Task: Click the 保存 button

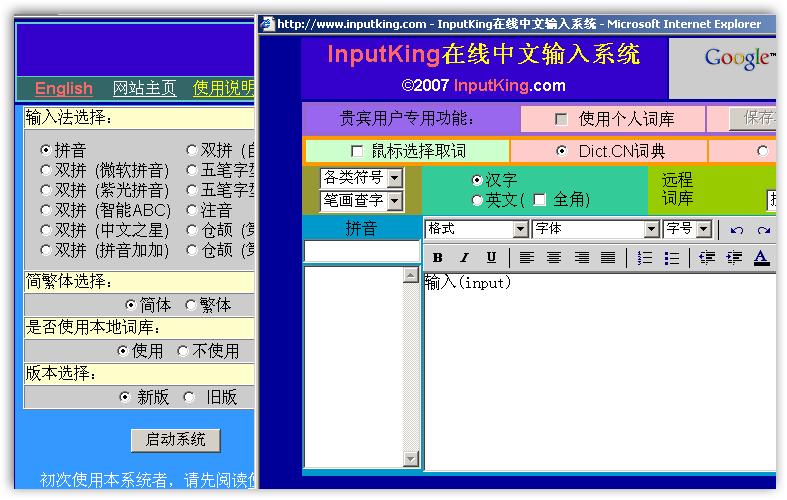Action: (x=753, y=118)
